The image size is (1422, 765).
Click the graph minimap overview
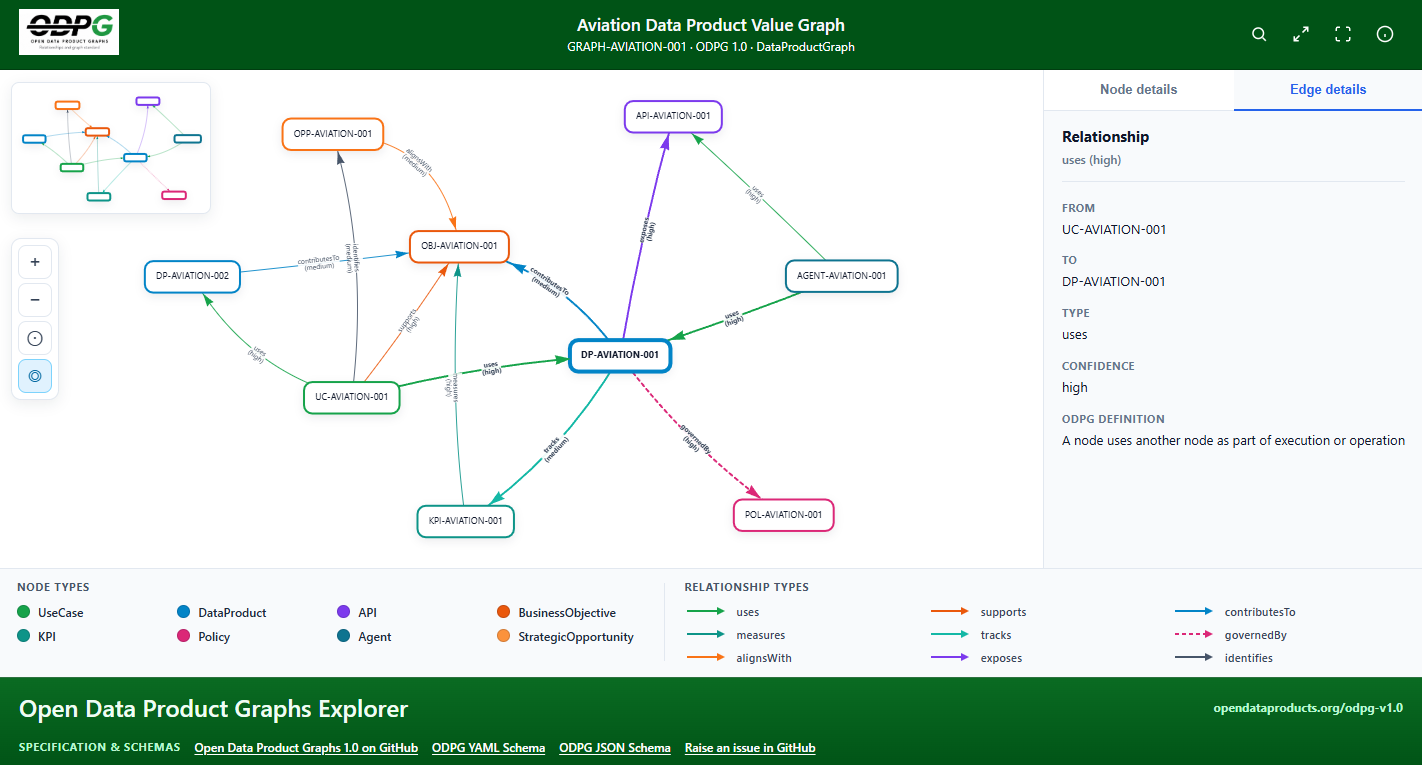tap(111, 148)
